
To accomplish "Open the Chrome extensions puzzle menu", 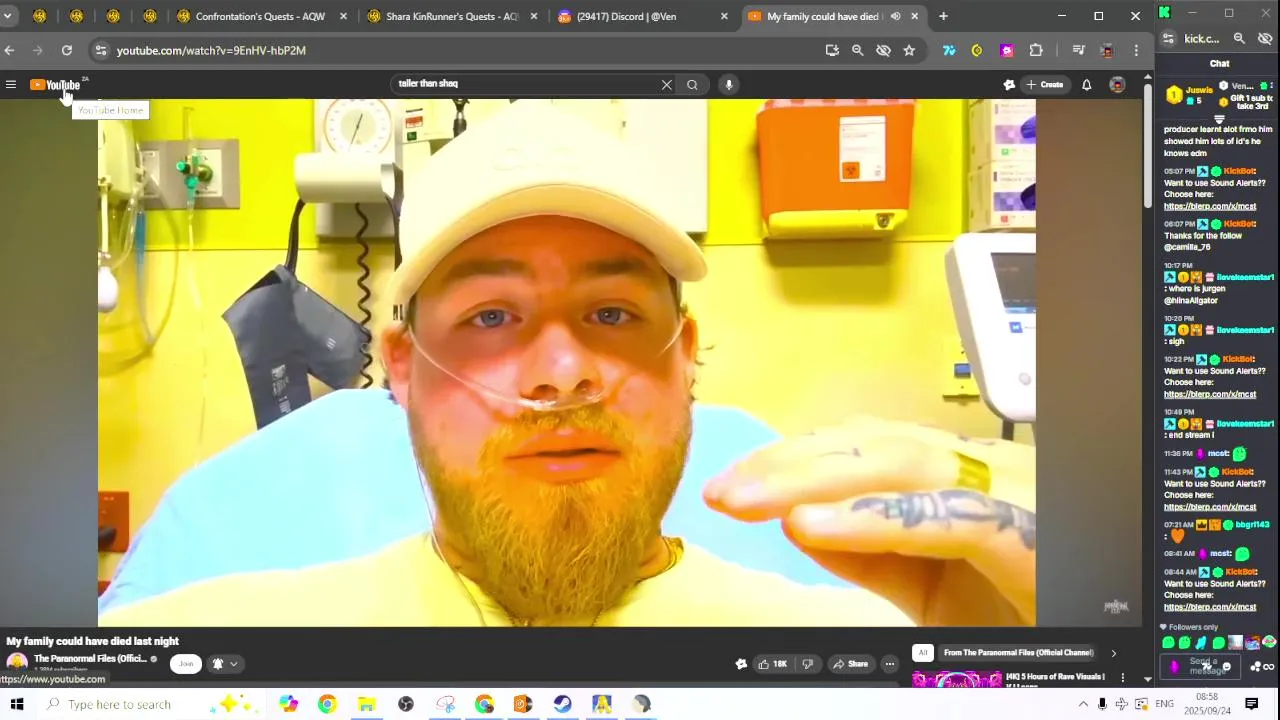I will 1036,50.
